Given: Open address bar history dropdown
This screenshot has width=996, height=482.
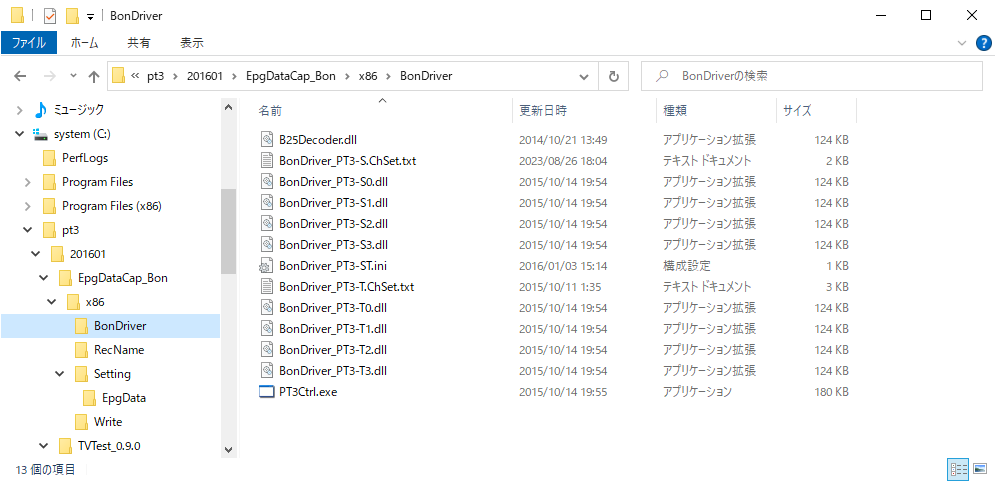Looking at the screenshot, I should coord(584,76).
